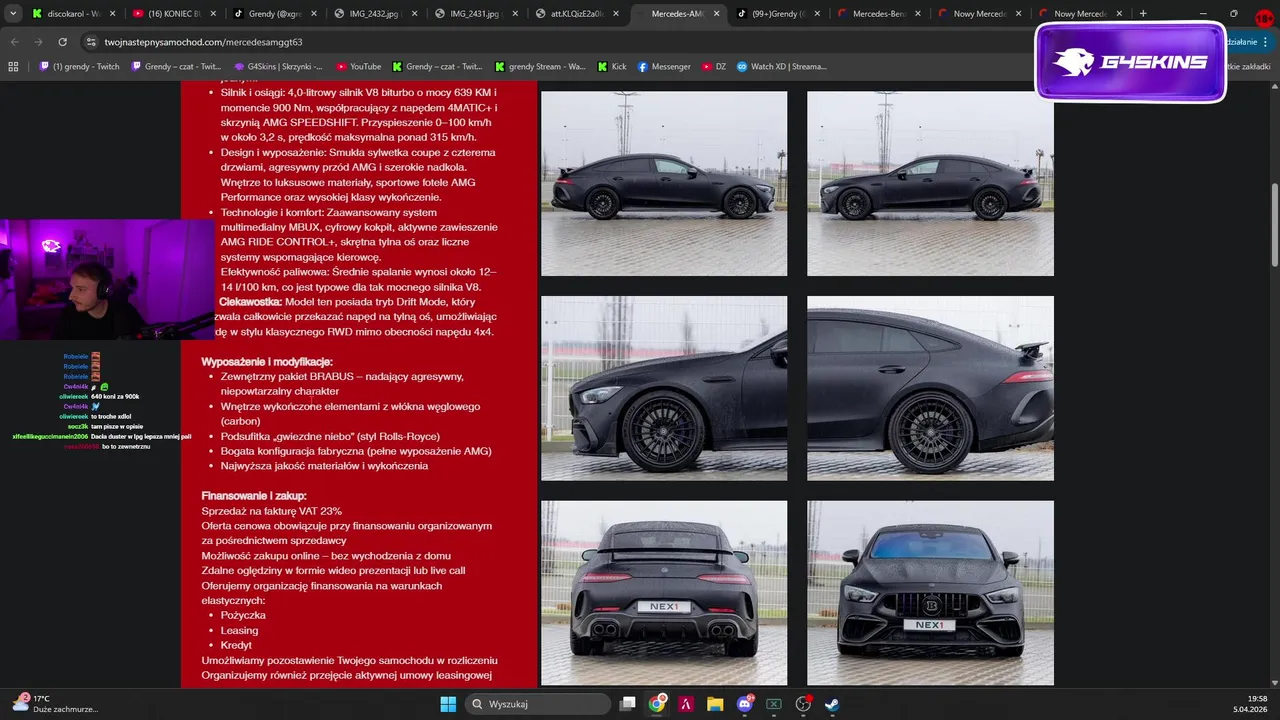Click the 'Kredyt' list item
Screen dimensions: 1280x720
point(236,645)
